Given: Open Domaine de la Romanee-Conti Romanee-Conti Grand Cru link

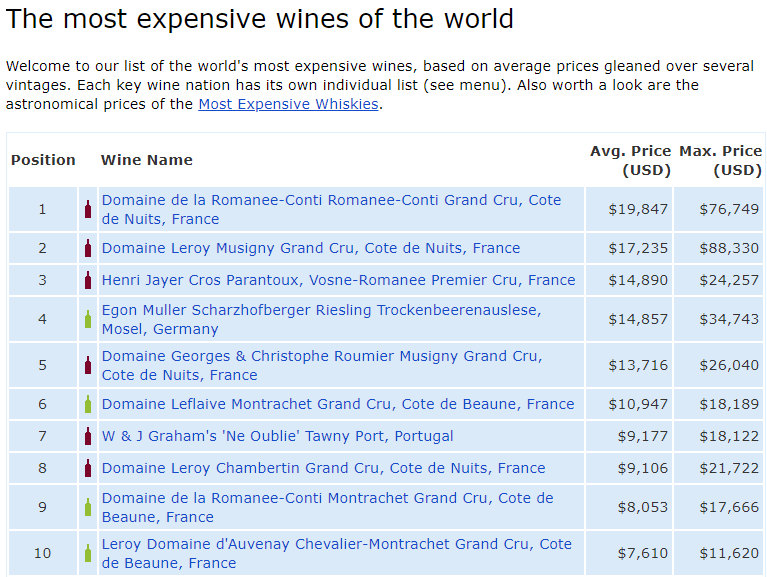Looking at the screenshot, I should pos(331,209).
